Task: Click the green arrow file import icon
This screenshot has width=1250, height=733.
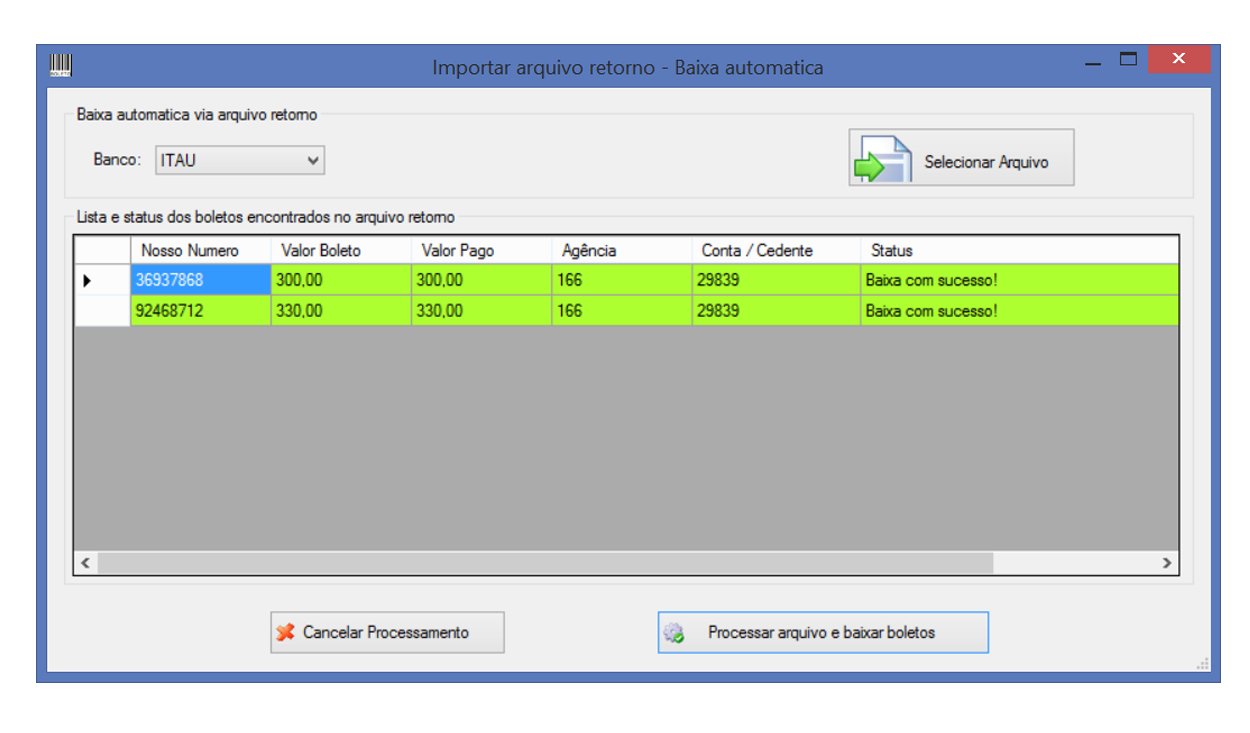Action: [881, 158]
